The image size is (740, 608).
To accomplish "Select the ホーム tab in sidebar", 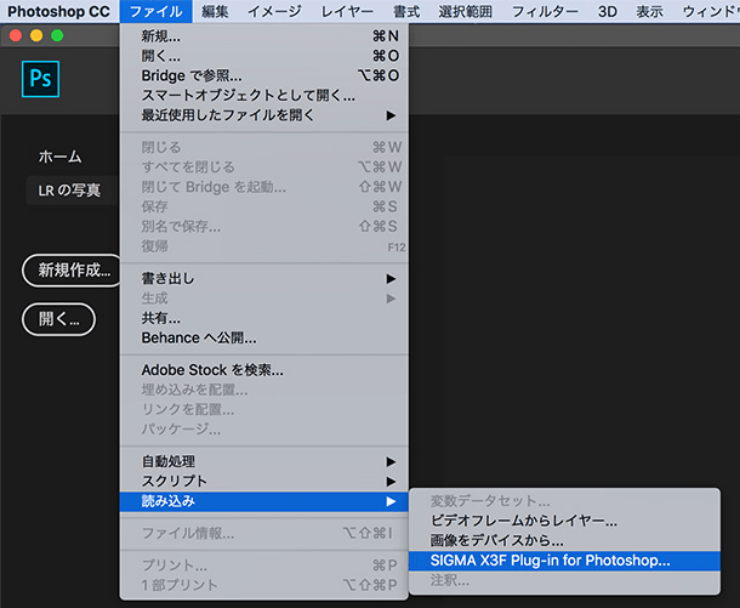I will (x=60, y=157).
